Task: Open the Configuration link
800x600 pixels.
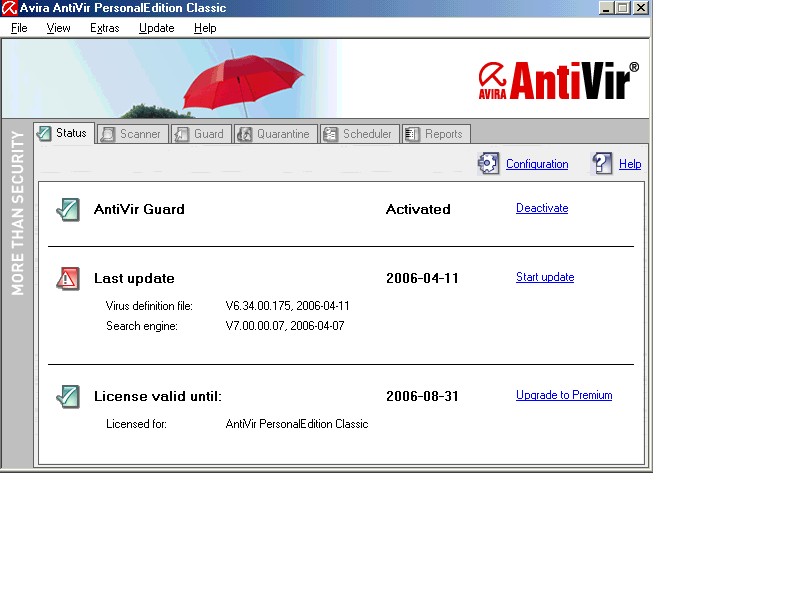Action: pos(537,164)
